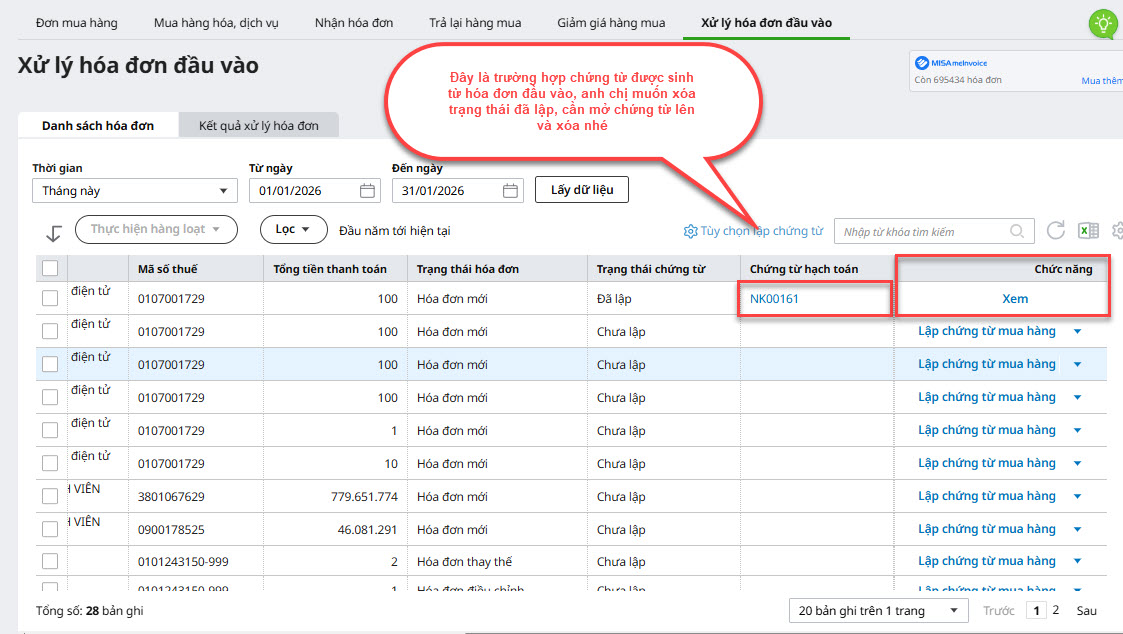The height and width of the screenshot is (634, 1123).
Task: Click the green lightbulb tips icon
Action: 1103,23
